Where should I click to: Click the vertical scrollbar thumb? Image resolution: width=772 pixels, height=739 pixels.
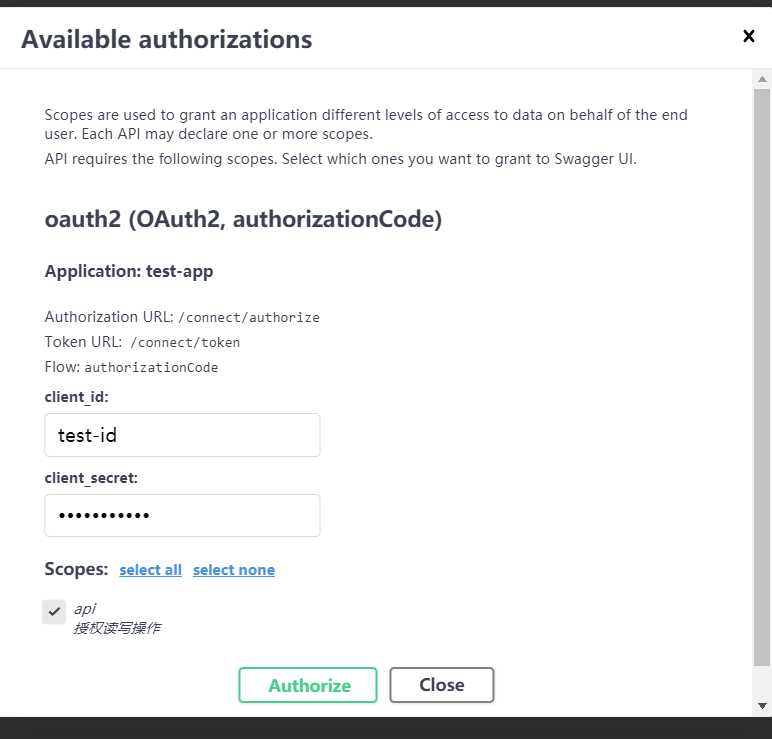tap(762, 377)
